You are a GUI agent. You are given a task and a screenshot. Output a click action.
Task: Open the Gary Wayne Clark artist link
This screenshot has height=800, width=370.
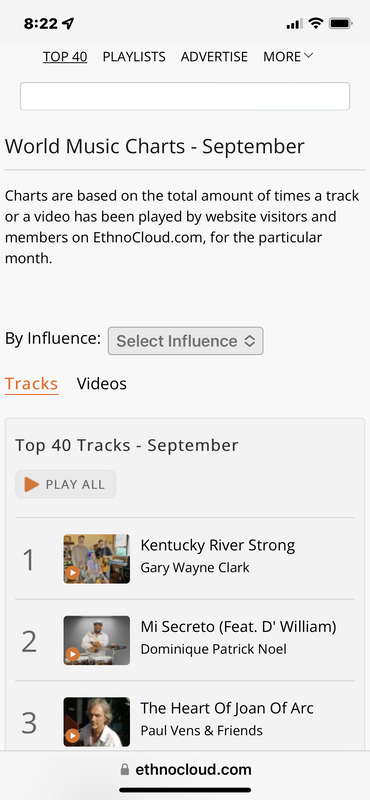(195, 568)
